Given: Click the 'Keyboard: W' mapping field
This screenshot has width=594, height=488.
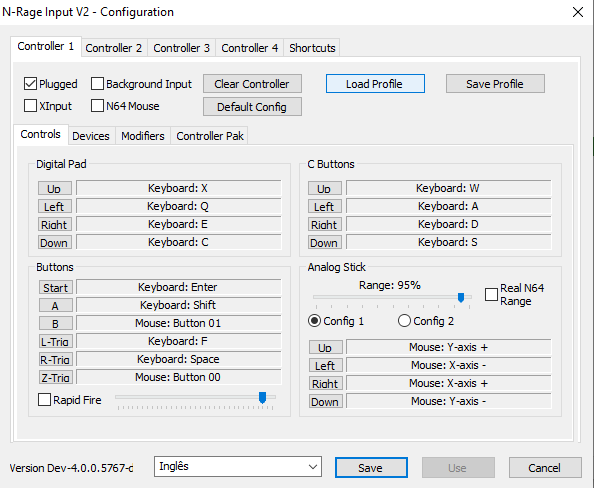Looking at the screenshot, I should (449, 188).
